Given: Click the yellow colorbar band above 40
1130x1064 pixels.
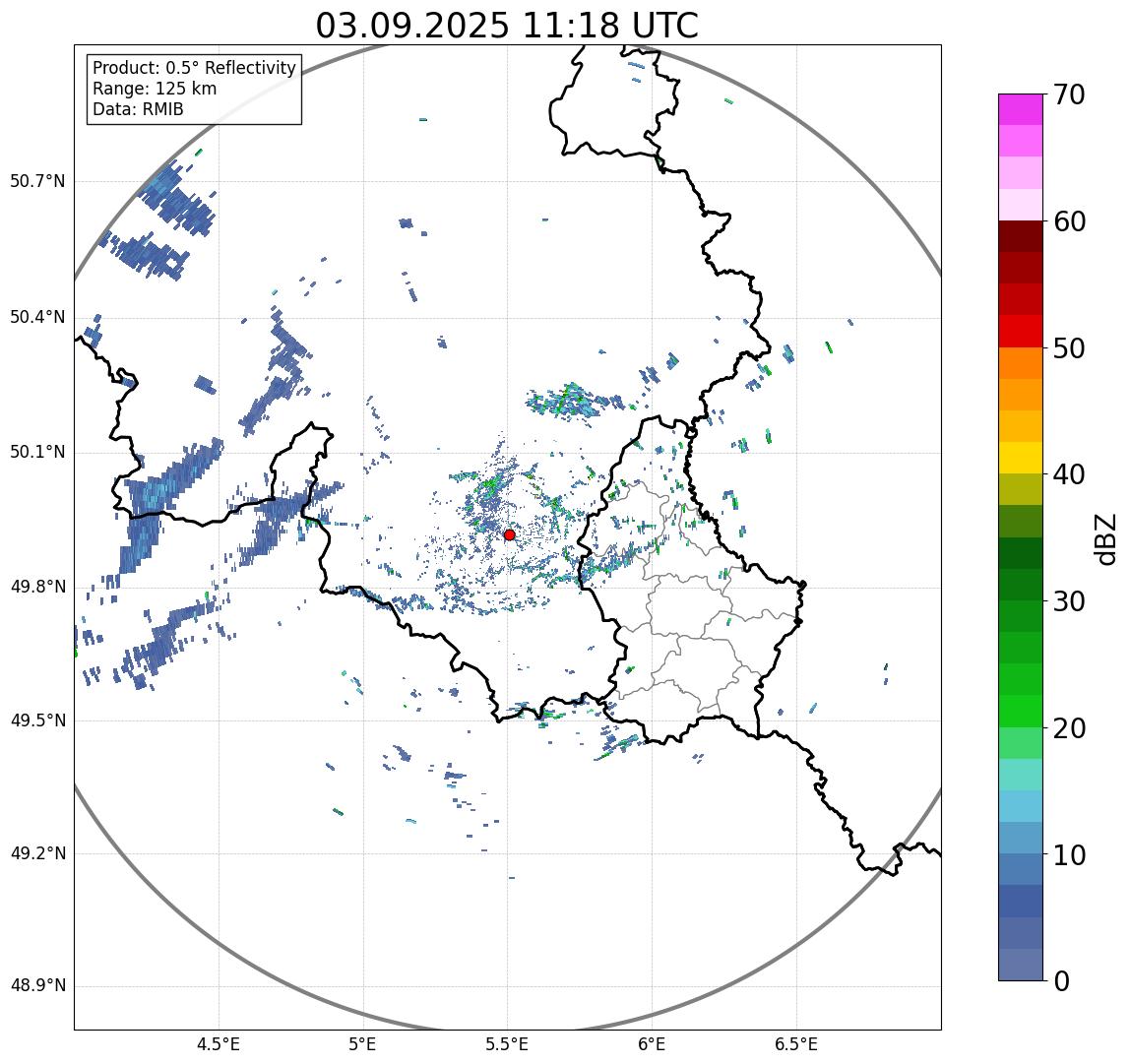Looking at the screenshot, I should [1021, 458].
